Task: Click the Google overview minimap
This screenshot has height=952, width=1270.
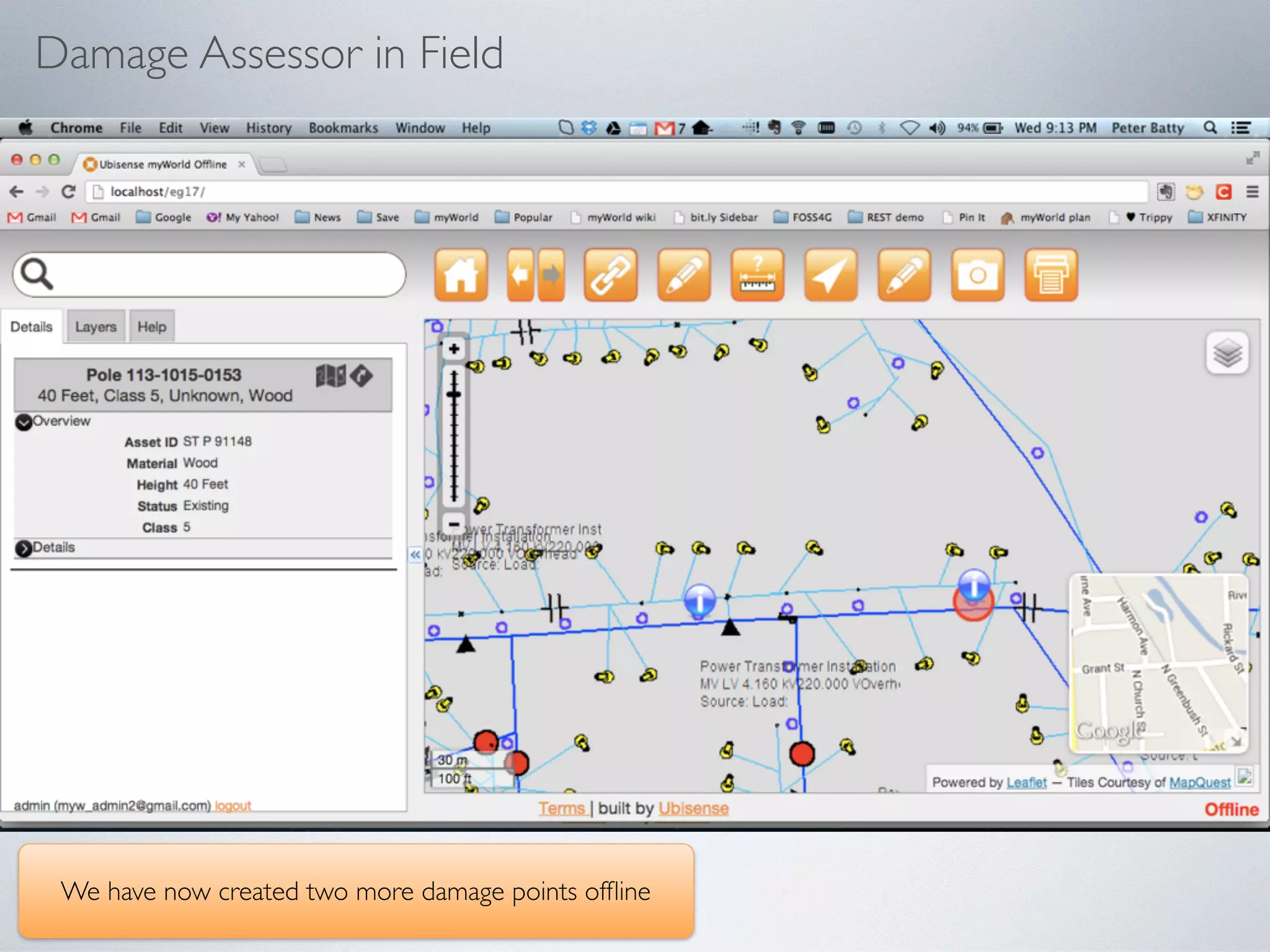Action: point(1159,663)
